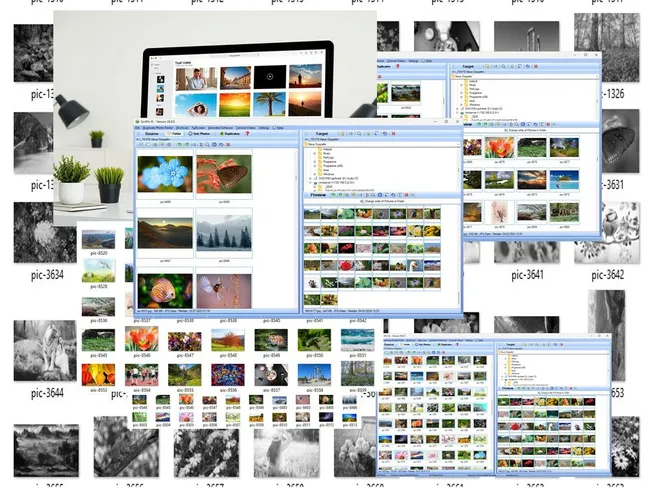
Task: Click Change order of Pictures in center window
Action: click(x=382, y=201)
